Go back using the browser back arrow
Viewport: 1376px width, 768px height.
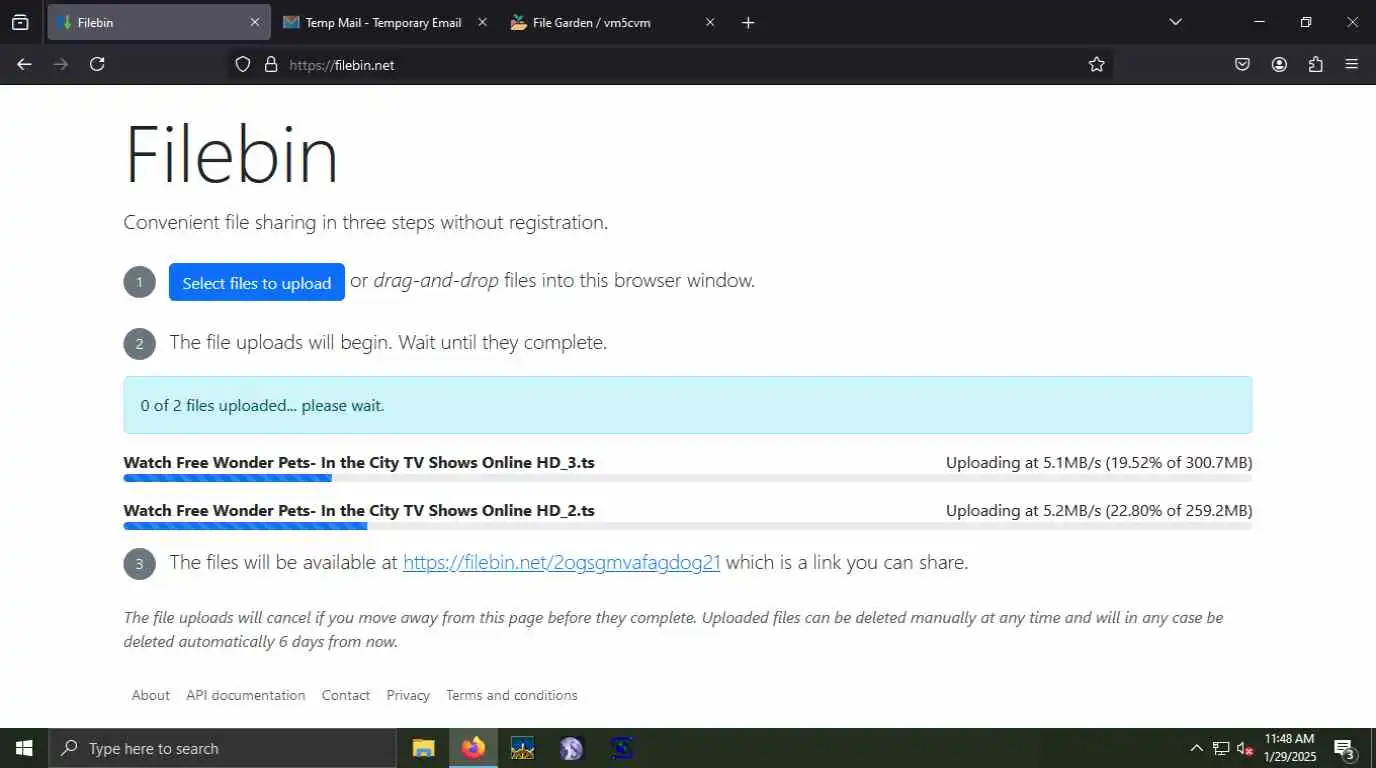(x=24, y=64)
